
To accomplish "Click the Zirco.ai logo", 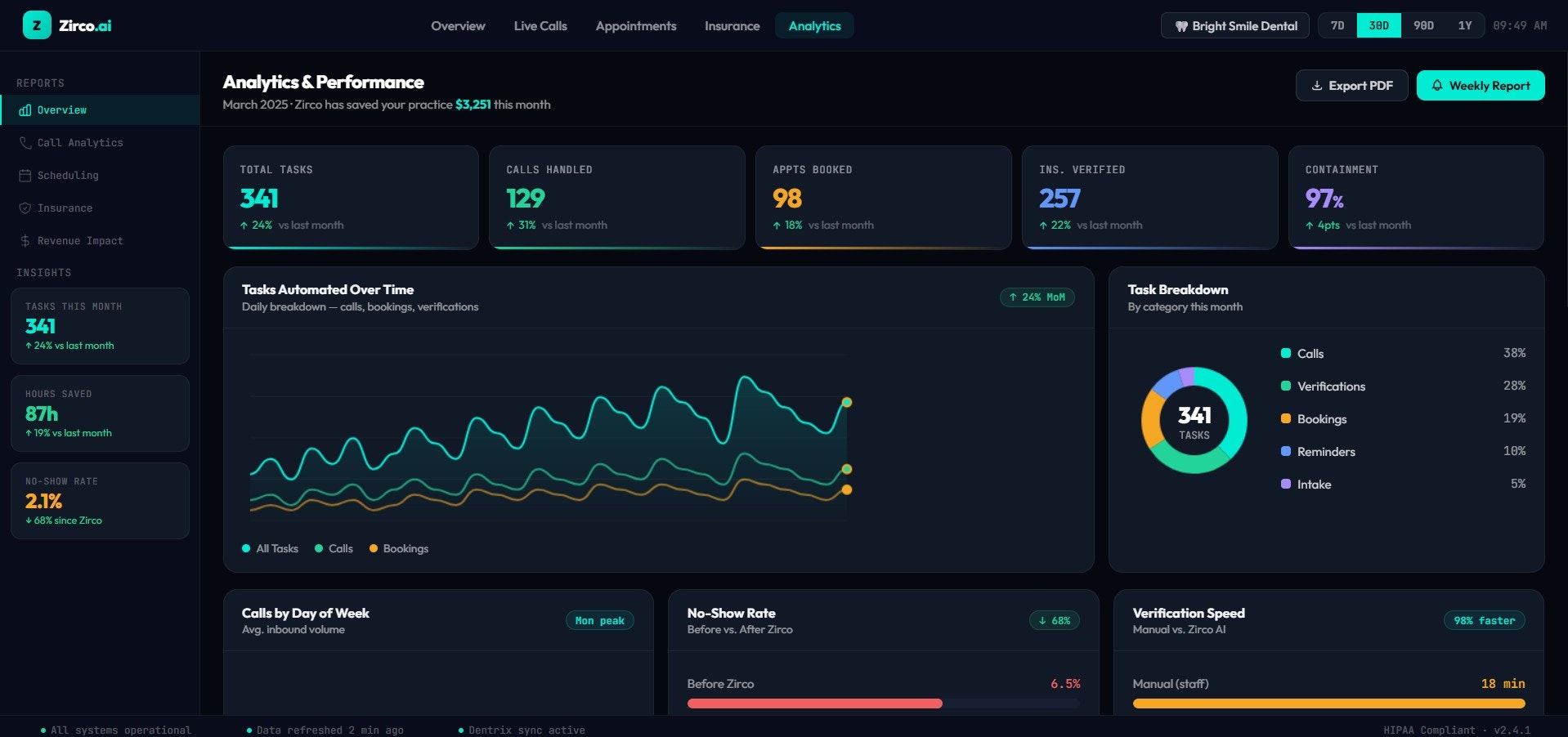I will [x=69, y=25].
